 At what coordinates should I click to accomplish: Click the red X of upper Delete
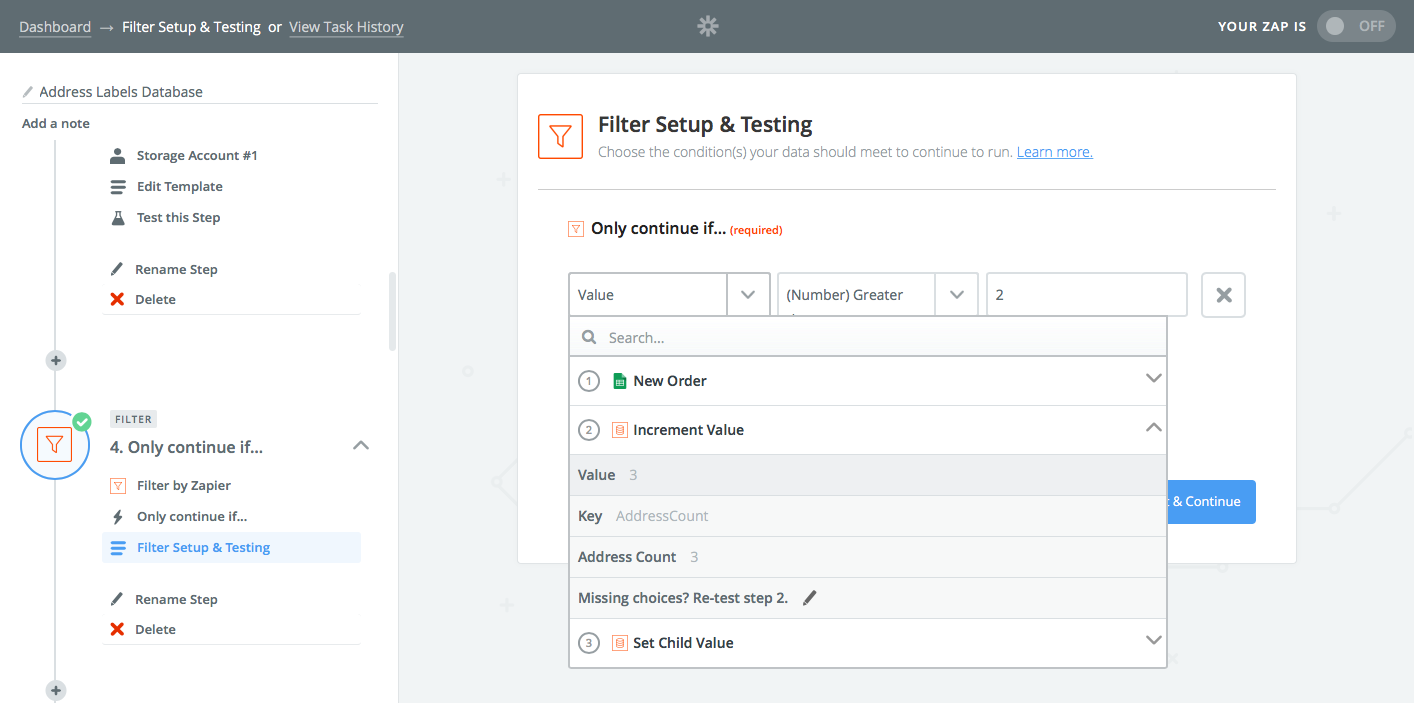pyautogui.click(x=117, y=299)
